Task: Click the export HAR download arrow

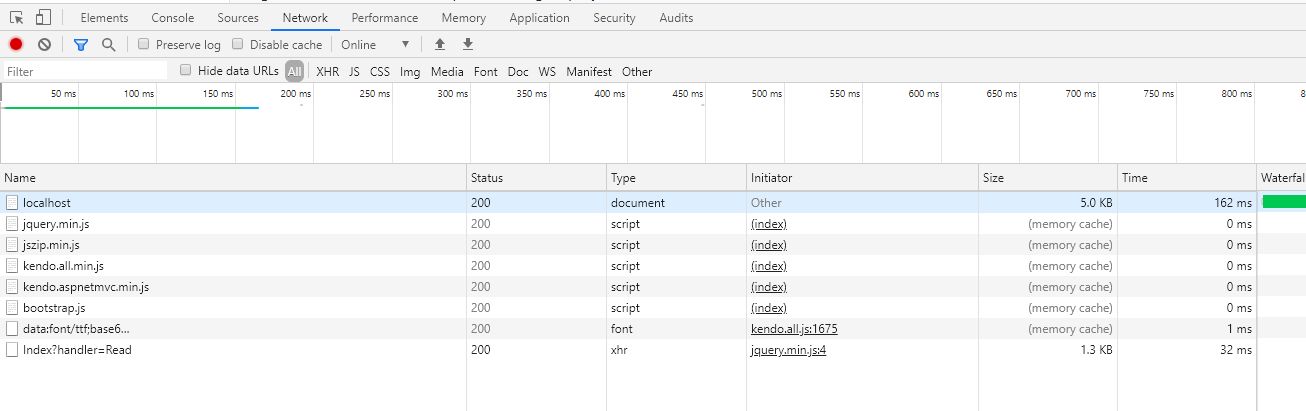Action: coord(467,45)
